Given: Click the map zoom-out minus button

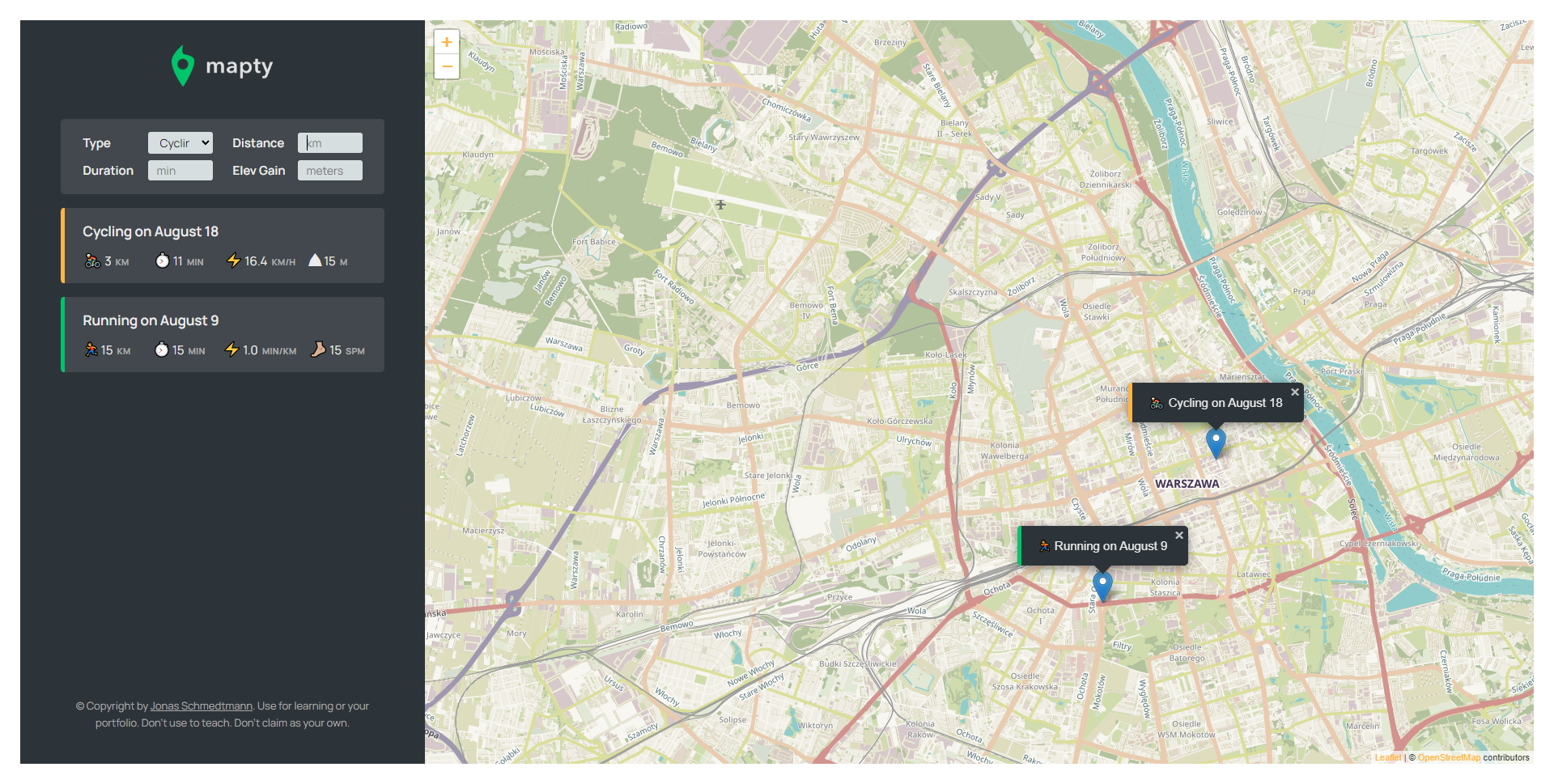Looking at the screenshot, I should tap(447, 66).
